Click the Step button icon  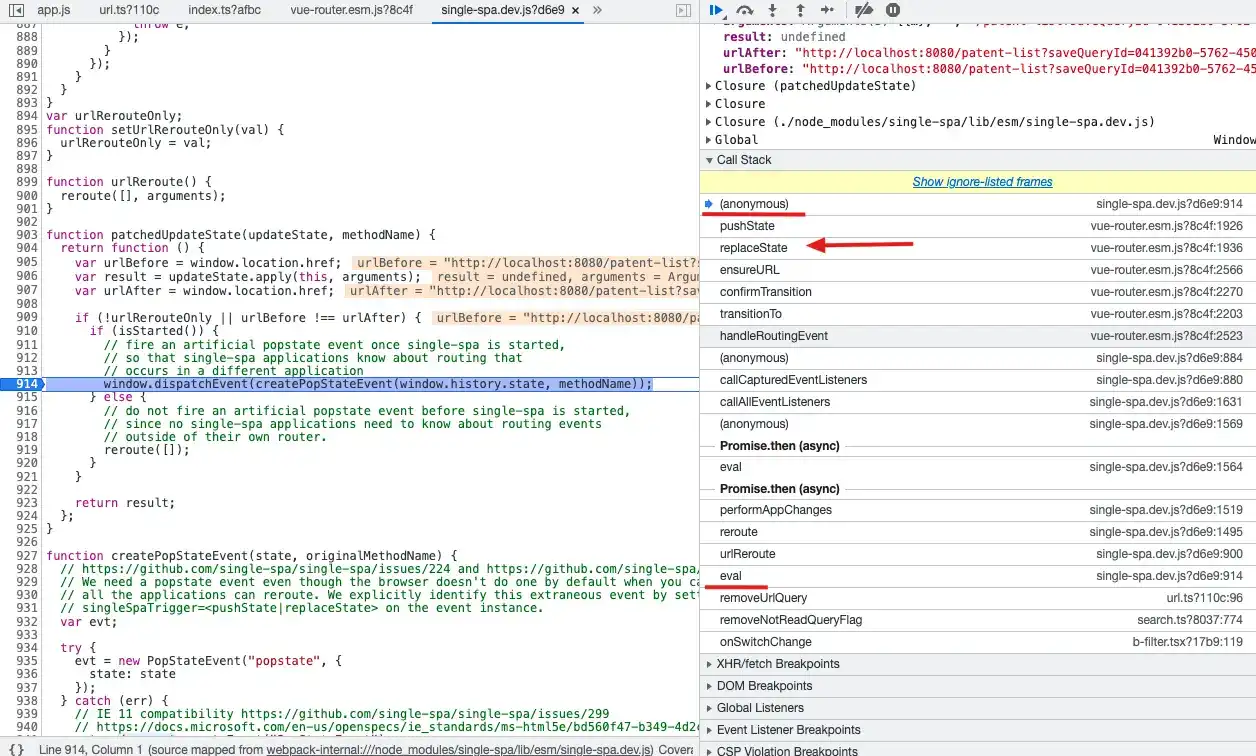pyautogui.click(x=827, y=10)
